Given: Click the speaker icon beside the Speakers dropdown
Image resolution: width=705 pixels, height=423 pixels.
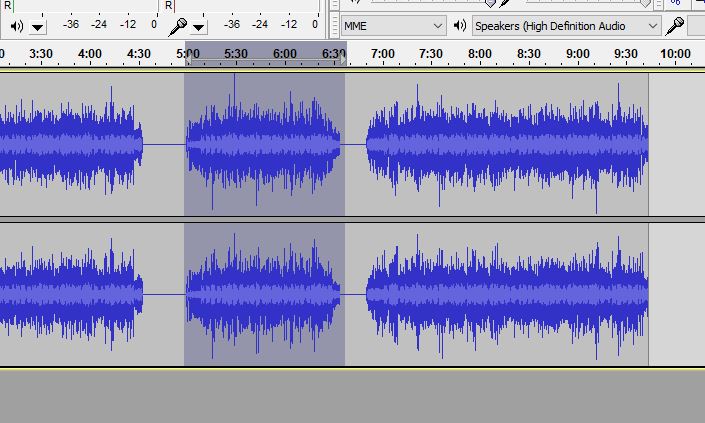Looking at the screenshot, I should (460, 25).
